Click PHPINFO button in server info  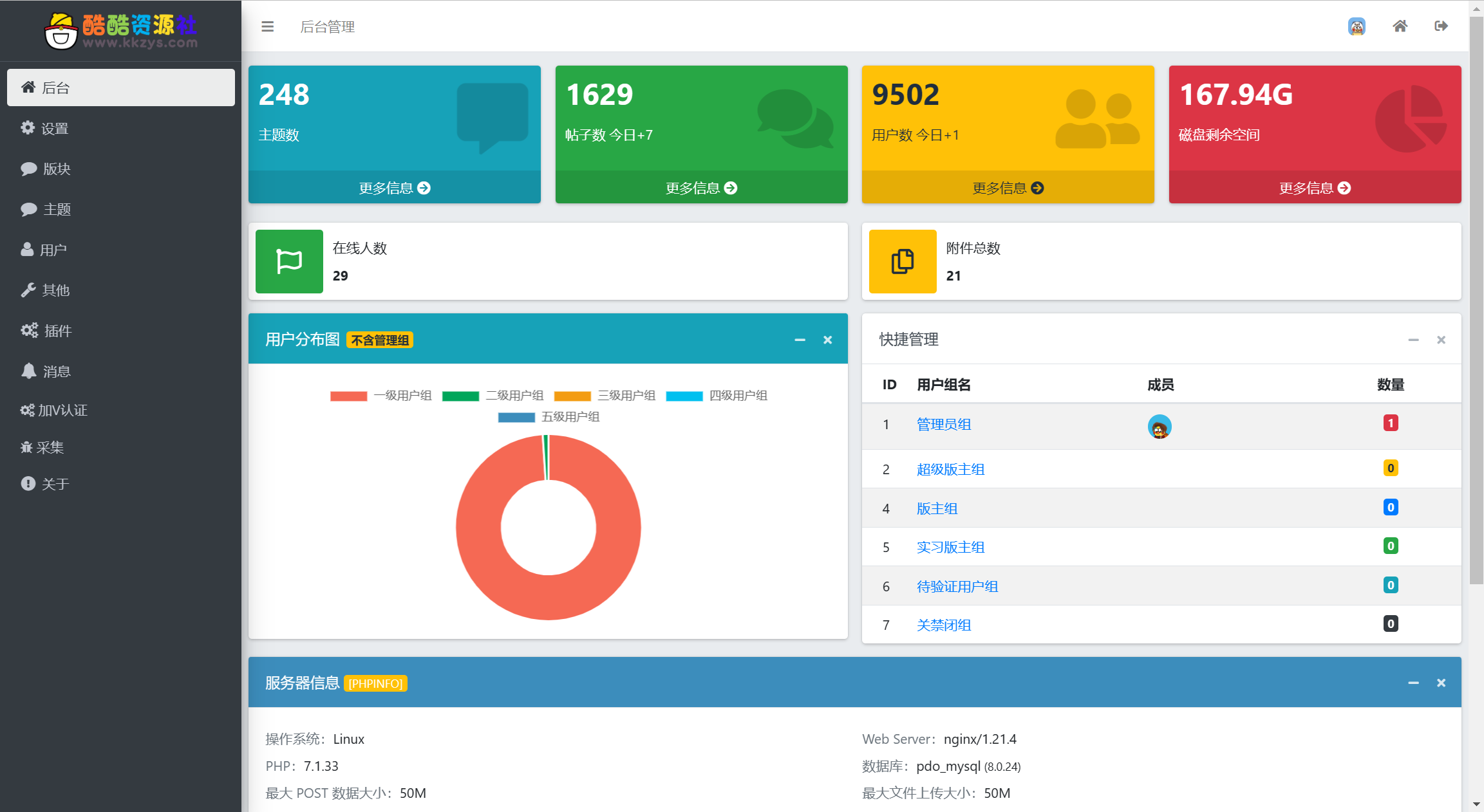pos(373,684)
